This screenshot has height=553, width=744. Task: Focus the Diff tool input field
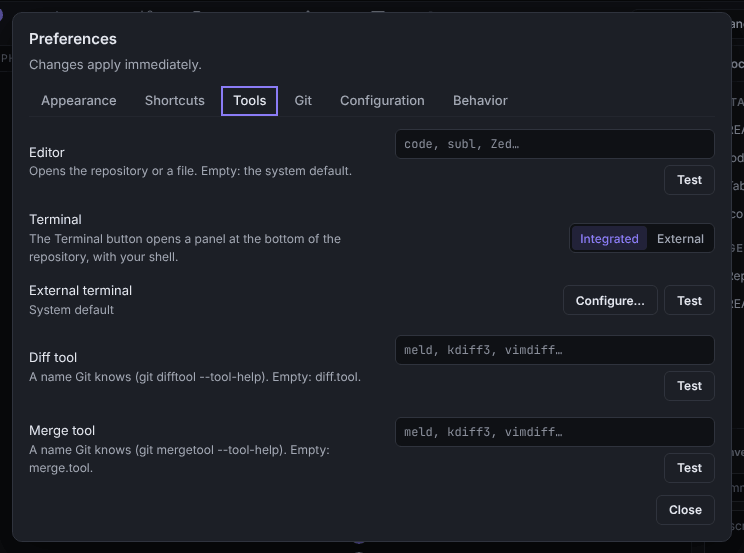[x=555, y=350]
